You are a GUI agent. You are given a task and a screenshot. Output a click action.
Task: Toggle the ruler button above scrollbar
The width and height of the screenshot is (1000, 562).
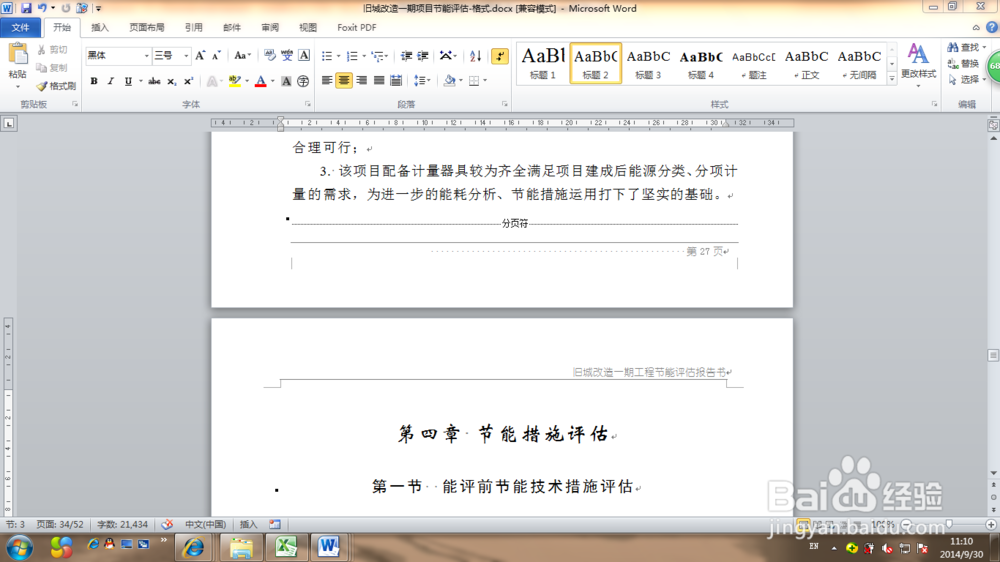pos(993,125)
